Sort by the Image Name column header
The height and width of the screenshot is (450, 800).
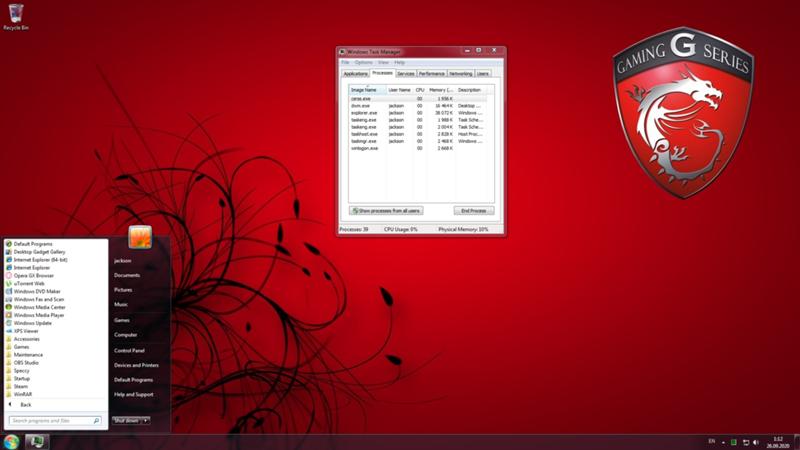point(367,90)
